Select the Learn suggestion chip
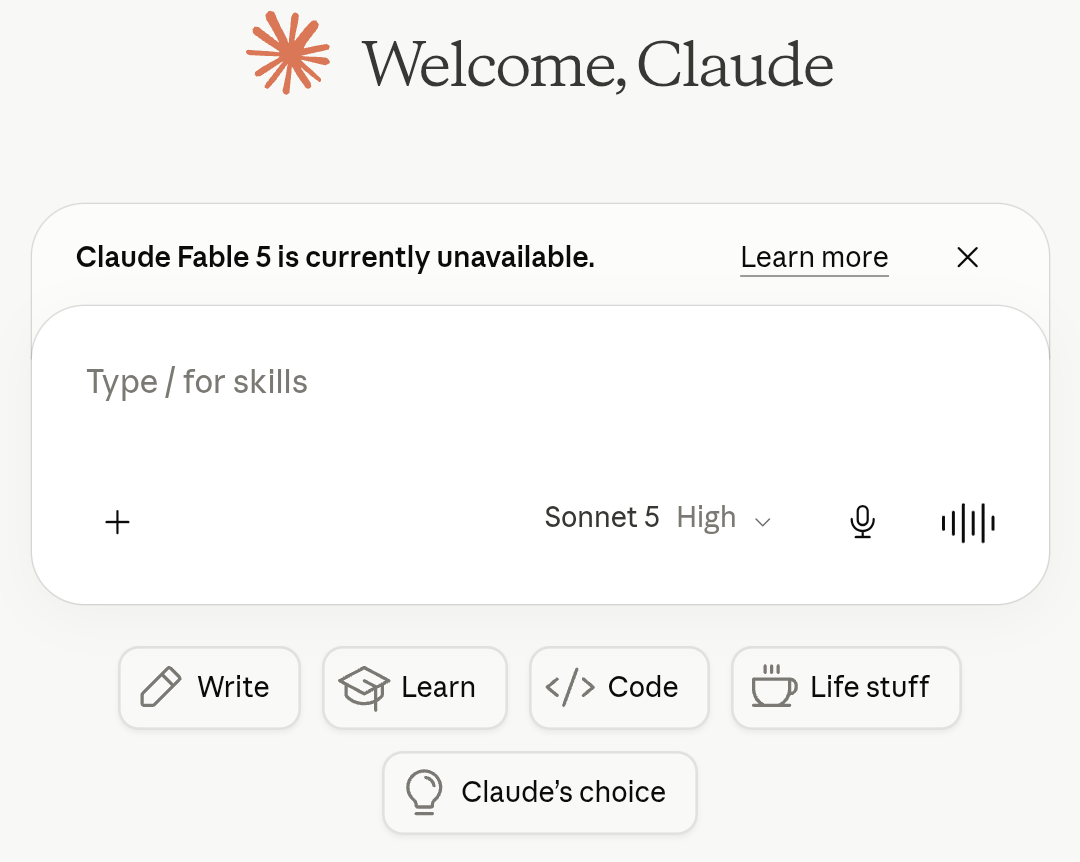The image size is (1080, 862). (415, 688)
